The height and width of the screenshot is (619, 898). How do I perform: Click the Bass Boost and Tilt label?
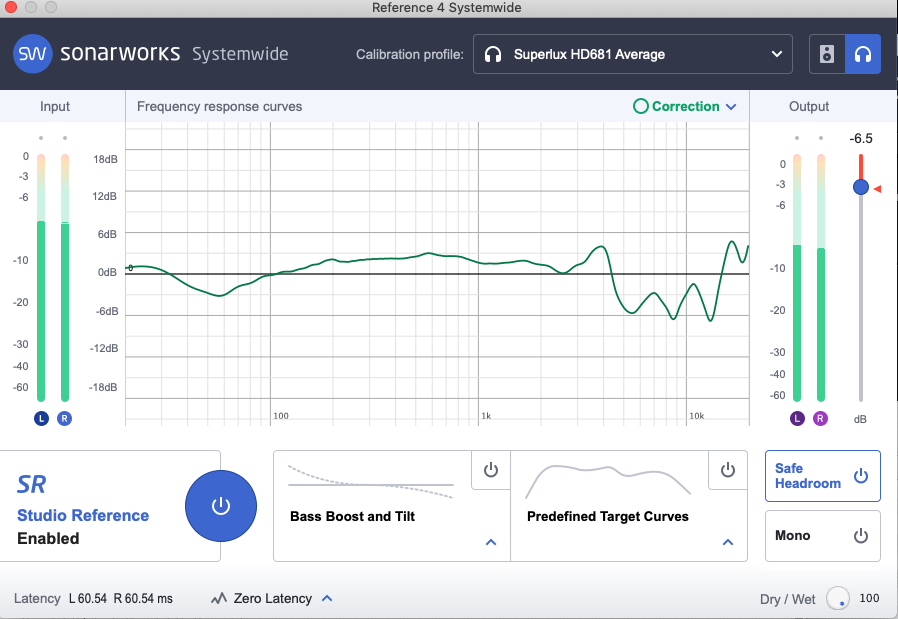point(352,517)
